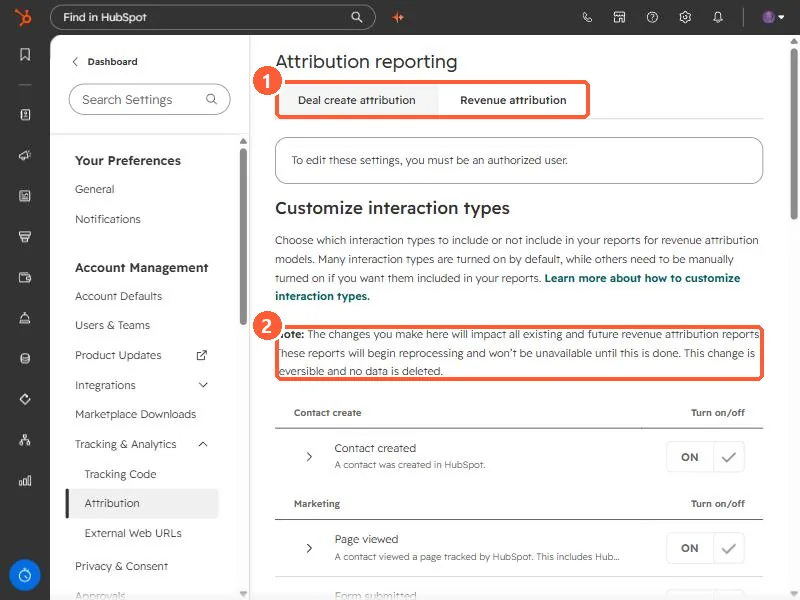The height and width of the screenshot is (600, 800).
Task: Open General preferences
Action: click(94, 189)
